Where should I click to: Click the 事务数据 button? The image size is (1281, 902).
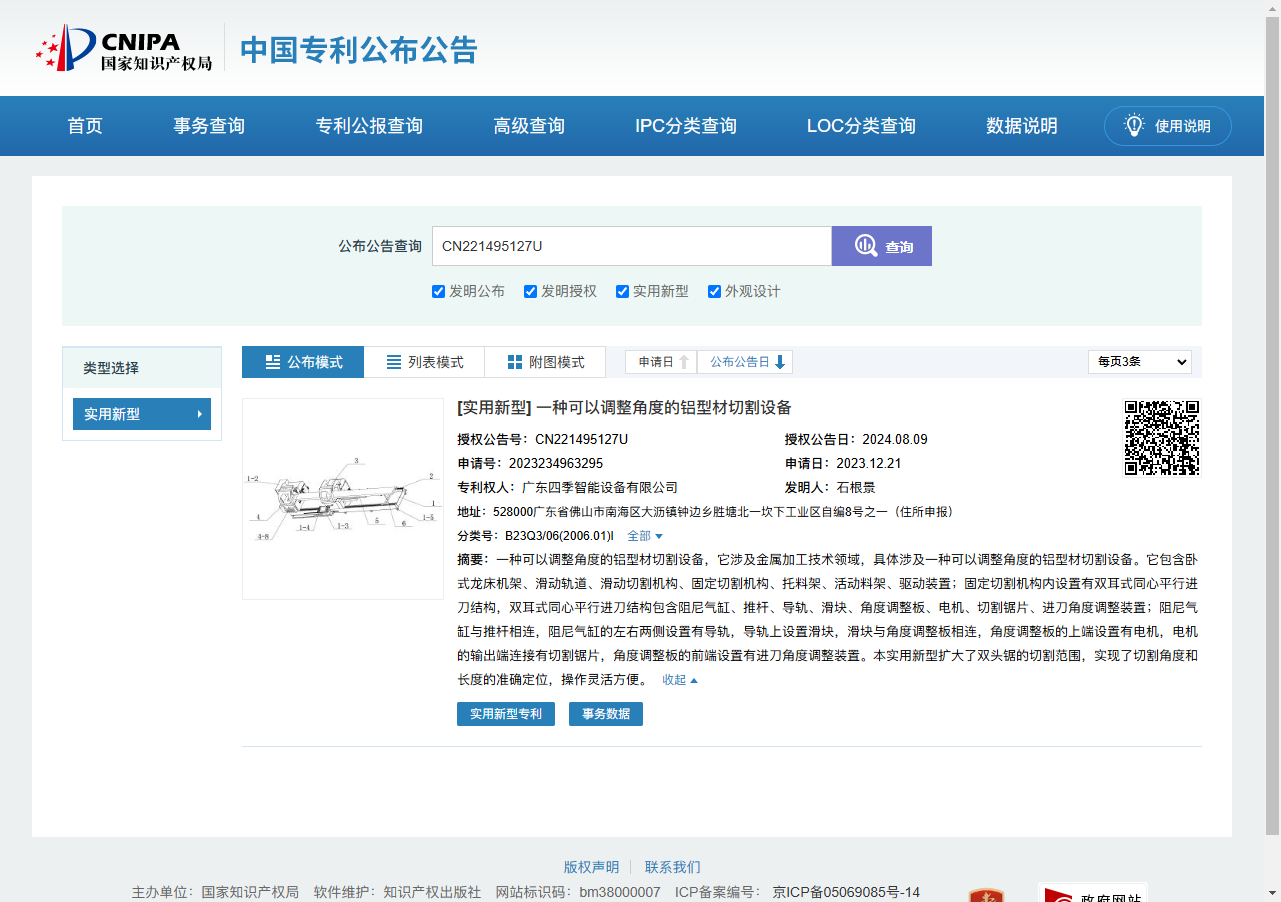605,714
